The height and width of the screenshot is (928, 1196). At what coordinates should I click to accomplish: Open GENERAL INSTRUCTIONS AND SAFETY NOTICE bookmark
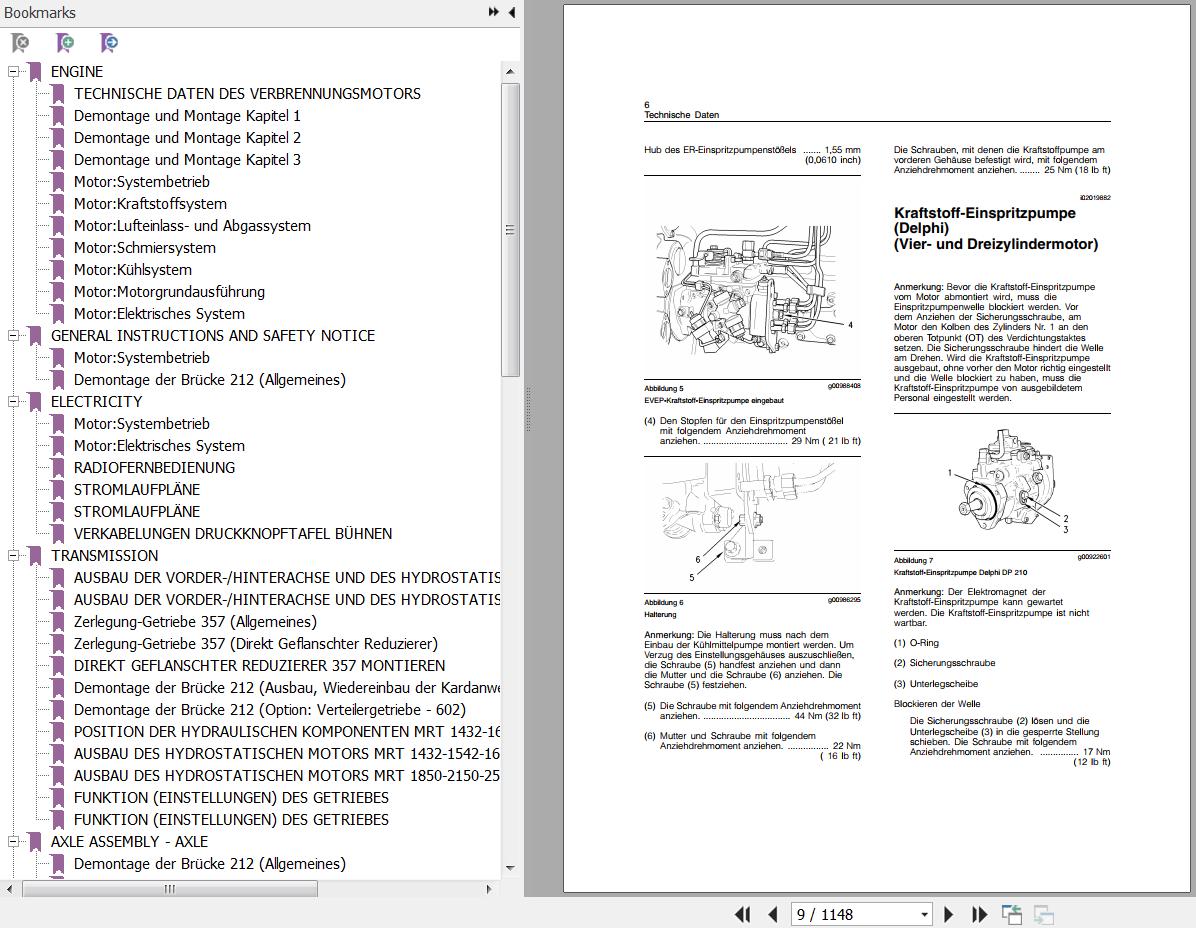pos(213,336)
